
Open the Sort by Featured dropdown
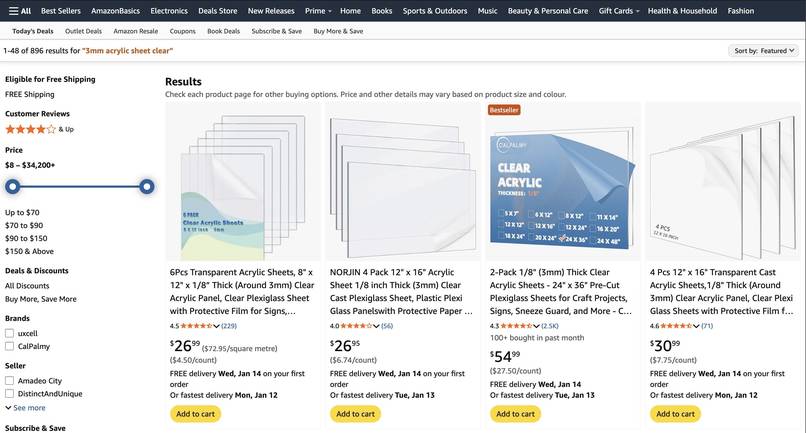(x=763, y=50)
